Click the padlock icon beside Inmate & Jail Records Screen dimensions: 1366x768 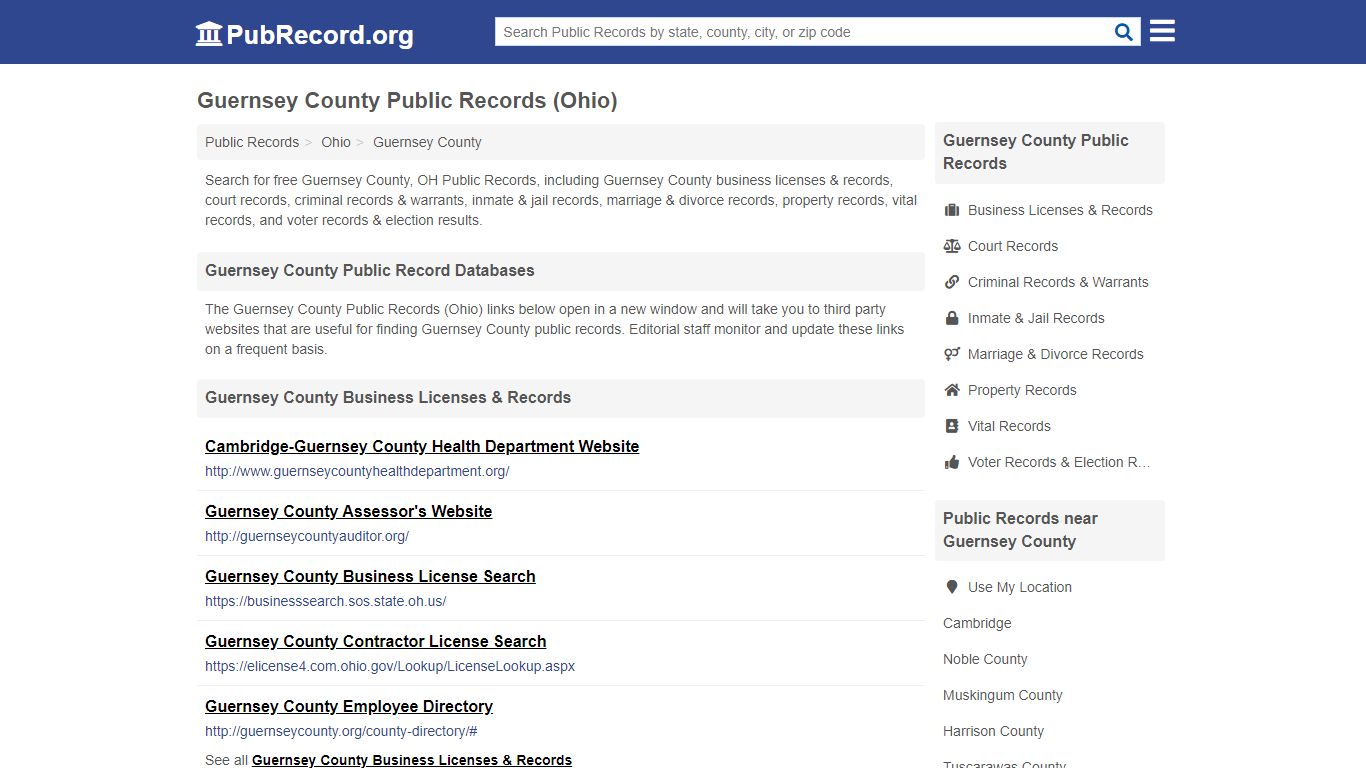(952, 318)
